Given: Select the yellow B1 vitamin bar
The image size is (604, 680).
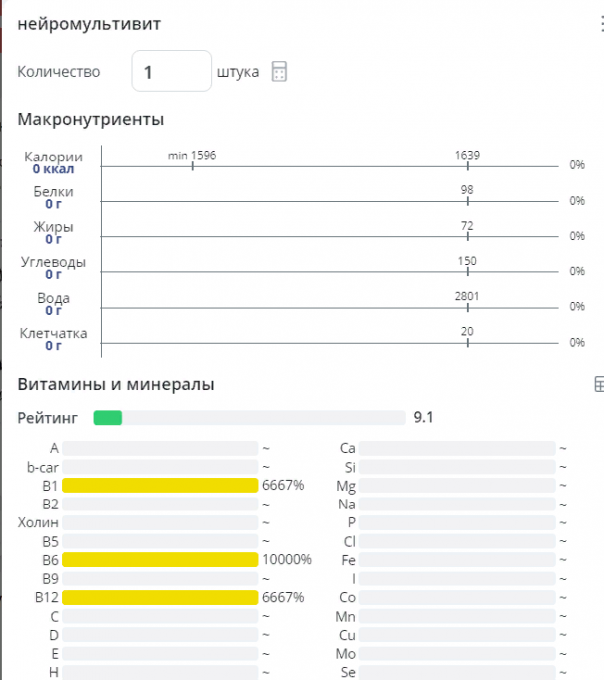Looking at the screenshot, I should [x=160, y=486].
